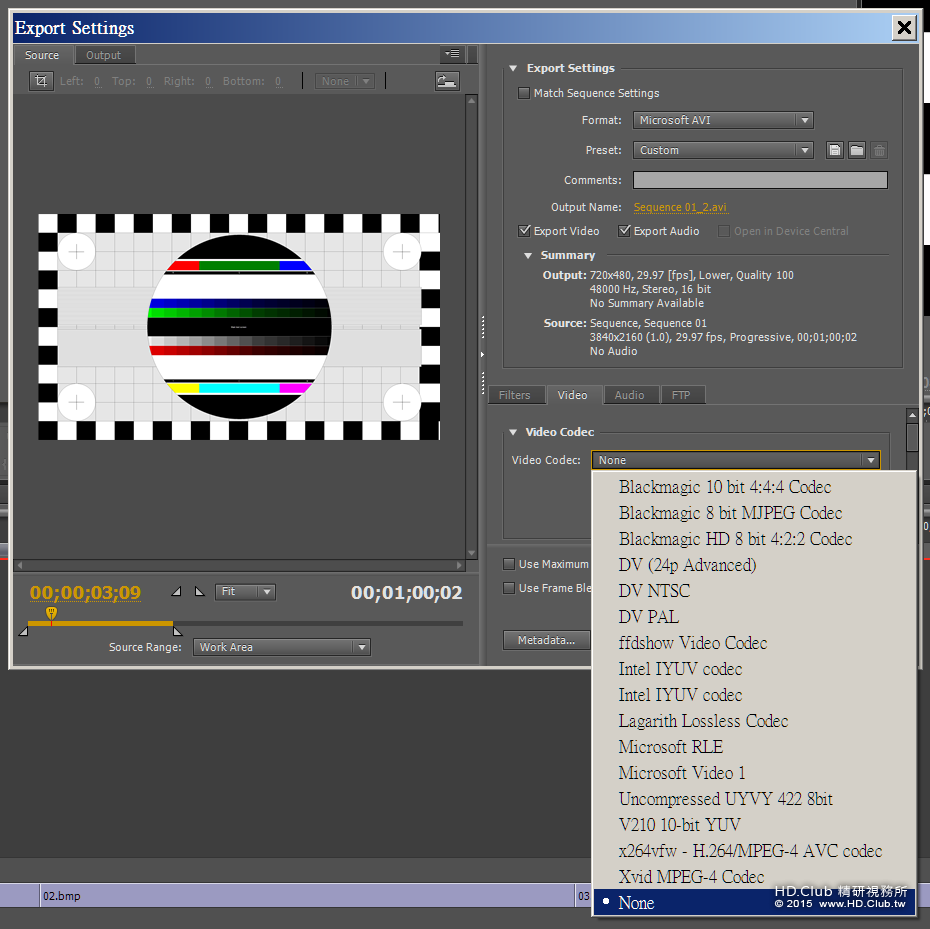Switch to the Output tab
The image size is (930, 929).
pyautogui.click(x=103, y=55)
